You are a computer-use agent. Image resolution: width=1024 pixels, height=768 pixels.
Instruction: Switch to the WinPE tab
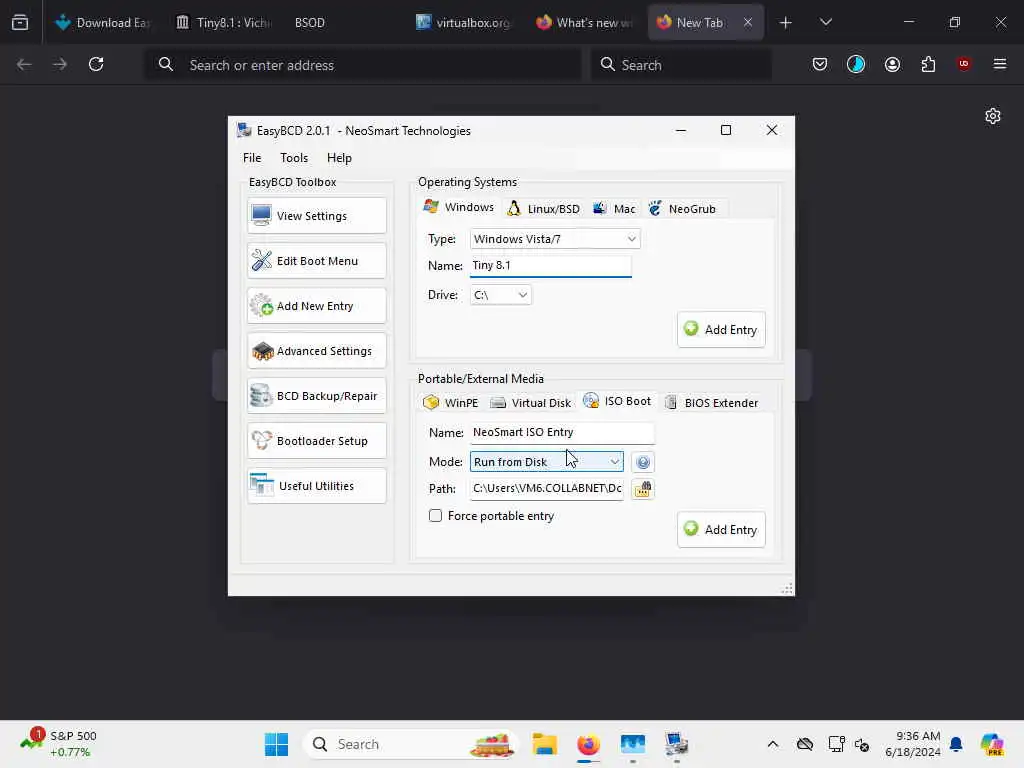click(x=451, y=402)
